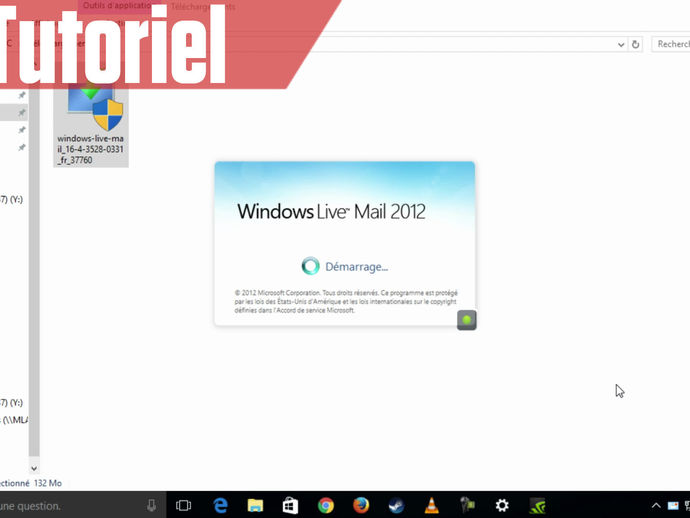Open VLC media player from the taskbar
The width and height of the screenshot is (690, 518).
click(432, 505)
